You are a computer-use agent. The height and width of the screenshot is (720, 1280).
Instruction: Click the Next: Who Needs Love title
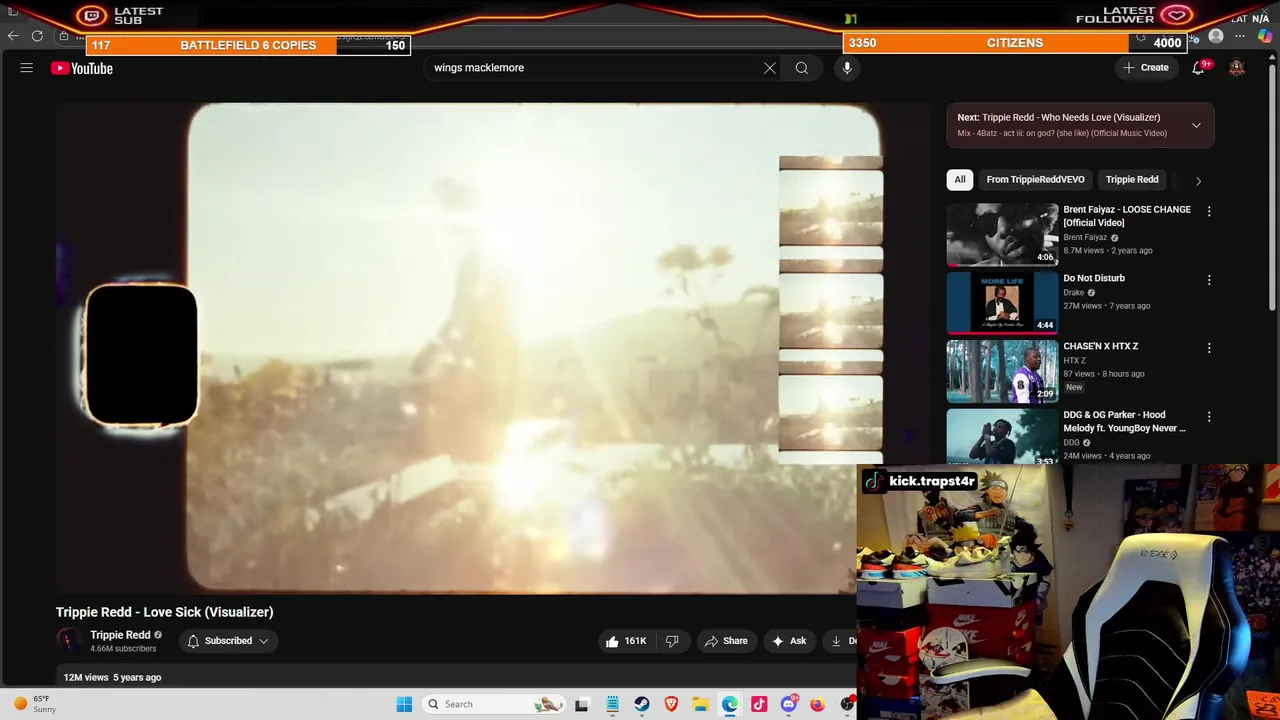1059,117
